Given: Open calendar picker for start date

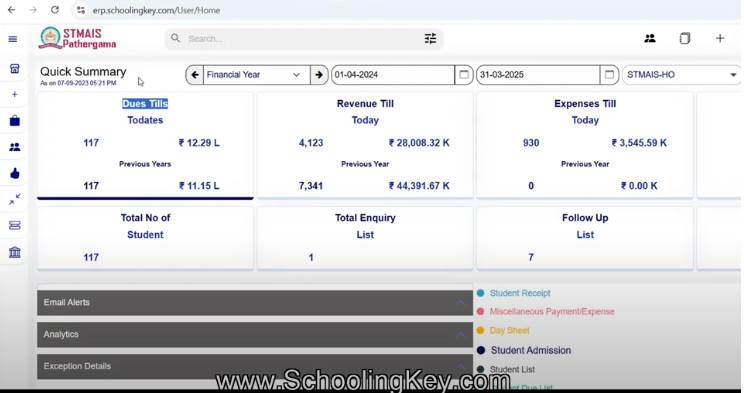Looking at the screenshot, I should [x=464, y=75].
